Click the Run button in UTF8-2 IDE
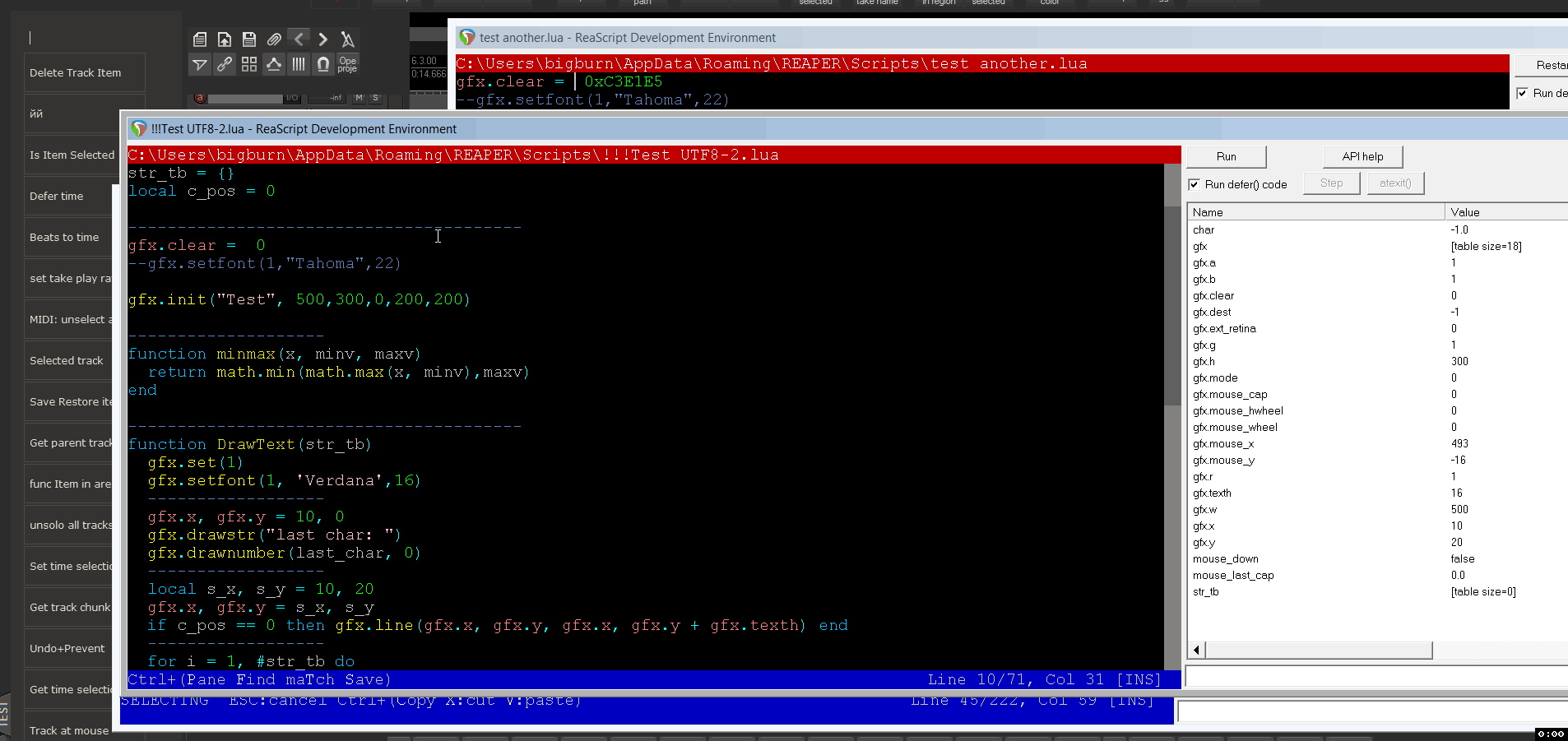1568x741 pixels. (x=1227, y=156)
